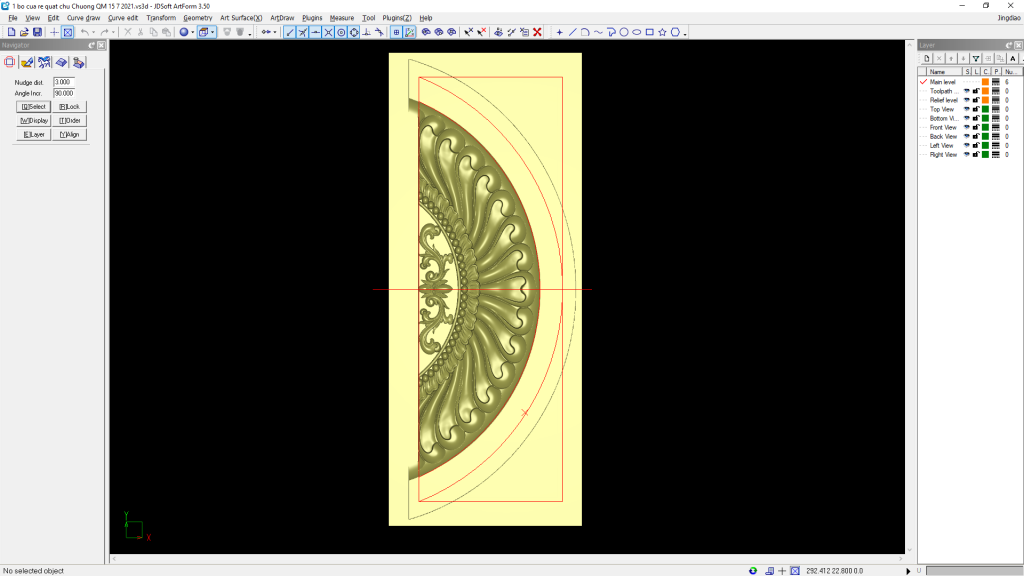Click the layer filter funnel icon
Image resolution: width=1024 pixels, height=576 pixels.
tap(976, 59)
